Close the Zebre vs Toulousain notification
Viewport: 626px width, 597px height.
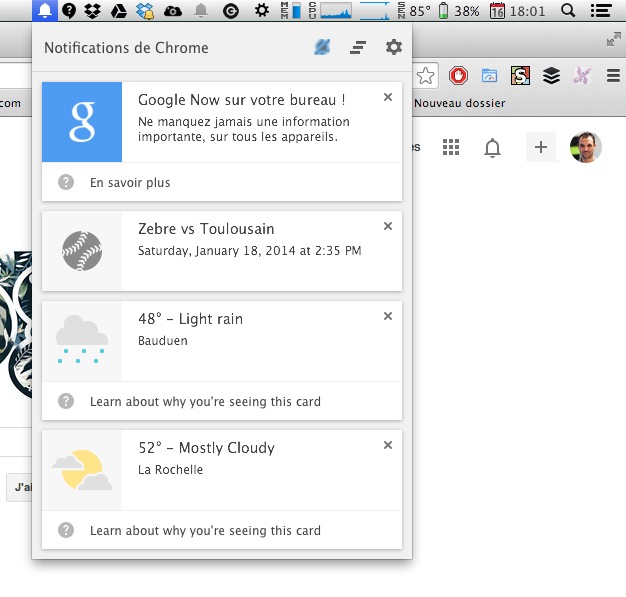click(x=388, y=226)
